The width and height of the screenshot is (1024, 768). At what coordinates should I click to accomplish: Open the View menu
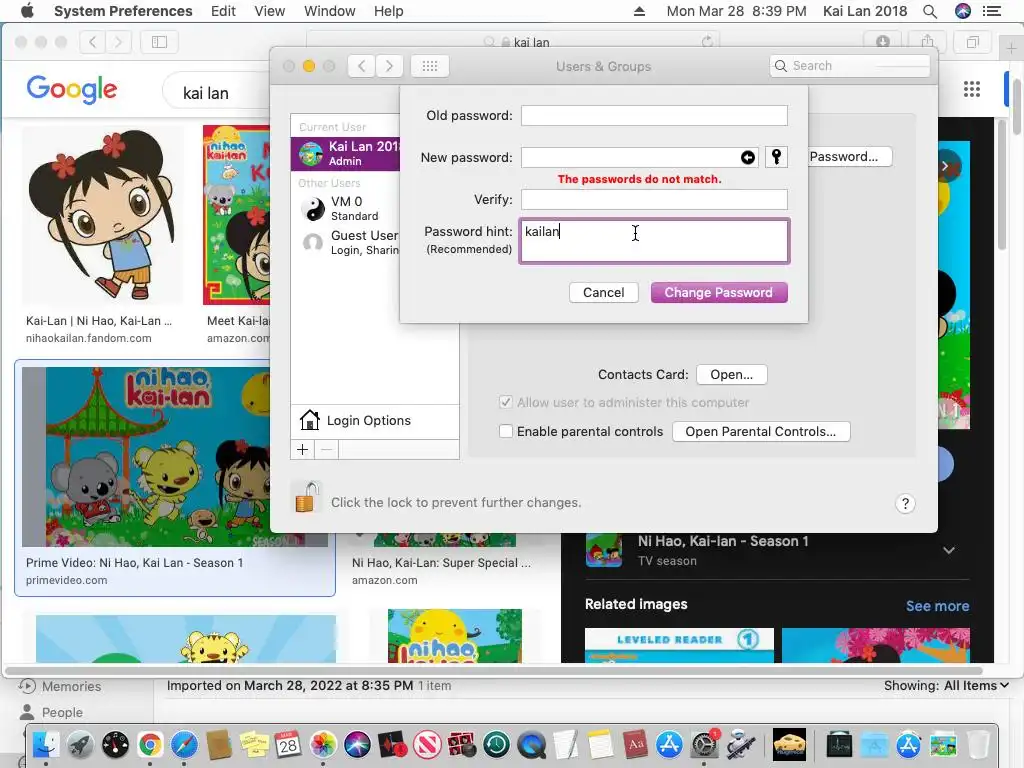pyautogui.click(x=269, y=11)
